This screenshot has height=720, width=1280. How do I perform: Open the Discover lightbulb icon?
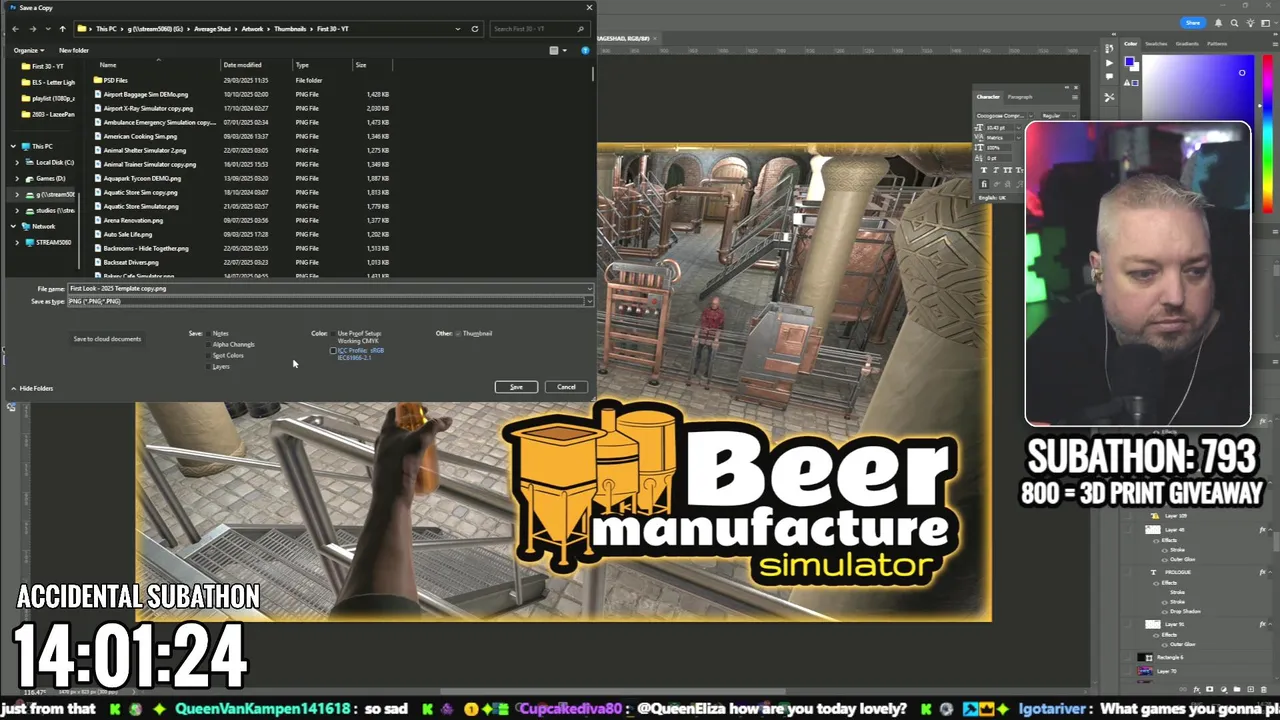click(1250, 23)
